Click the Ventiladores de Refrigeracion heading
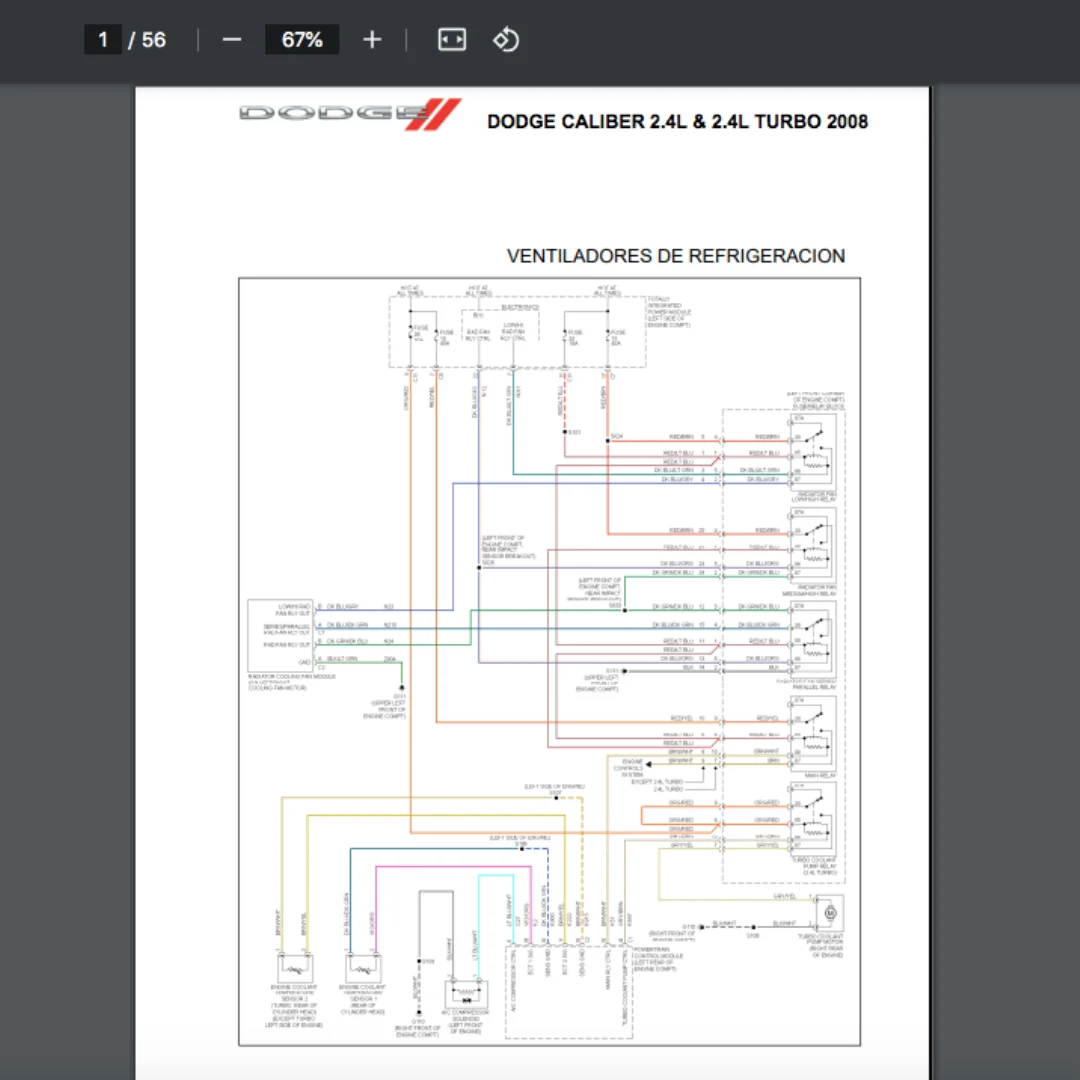1080x1080 pixels. (x=675, y=256)
